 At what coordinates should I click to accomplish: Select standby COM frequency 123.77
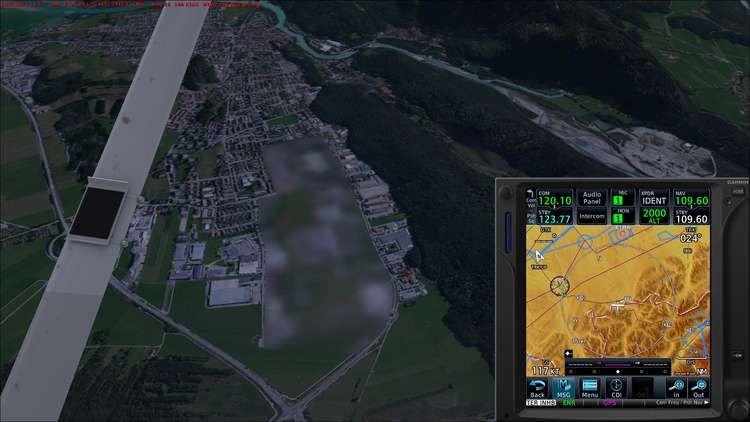[x=555, y=217]
